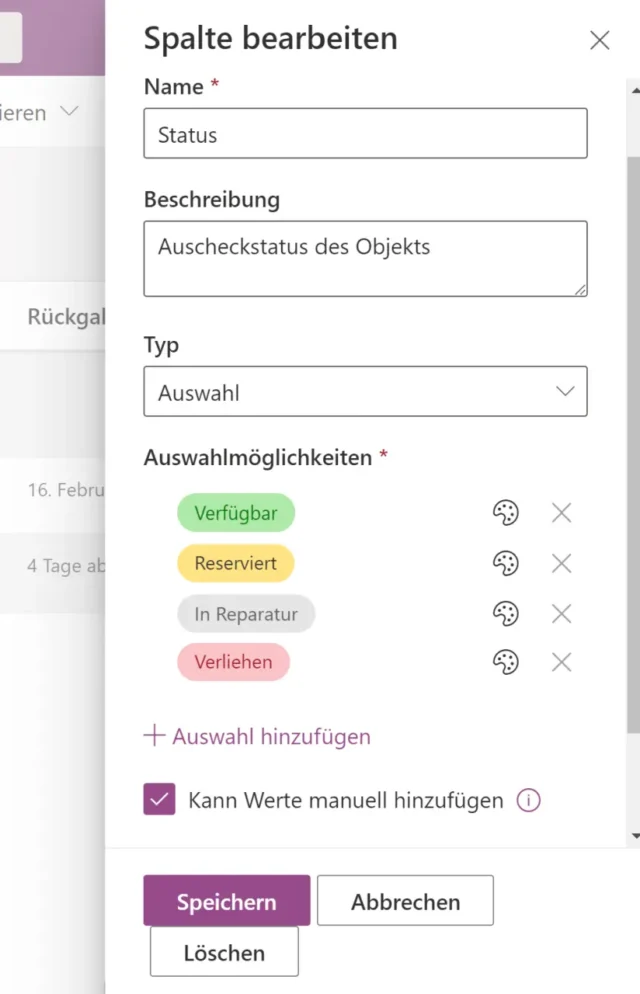Image resolution: width=640 pixels, height=994 pixels.
Task: Edit the Beschreibung text area
Action: click(x=365, y=258)
